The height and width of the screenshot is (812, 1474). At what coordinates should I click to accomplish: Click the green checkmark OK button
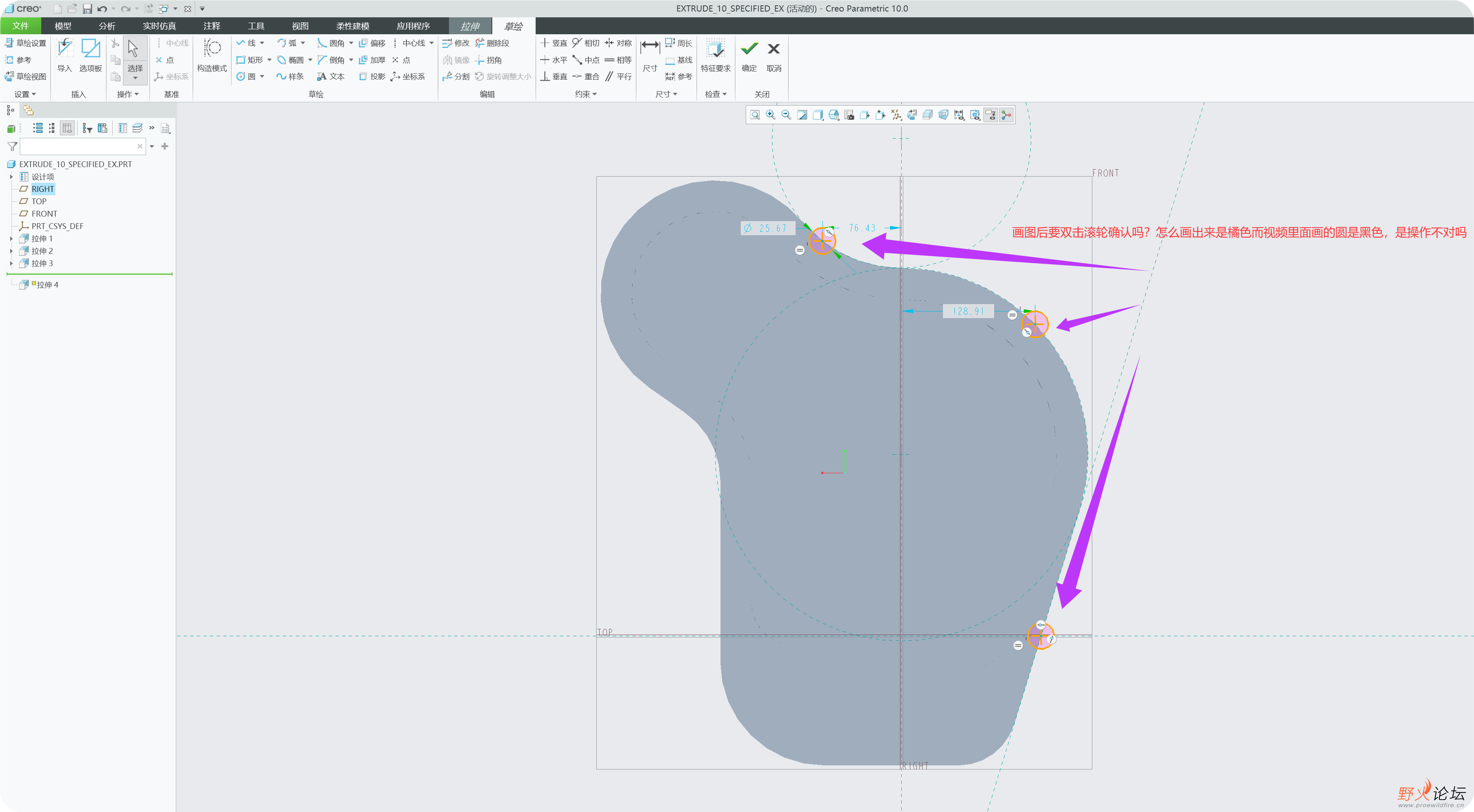749,49
